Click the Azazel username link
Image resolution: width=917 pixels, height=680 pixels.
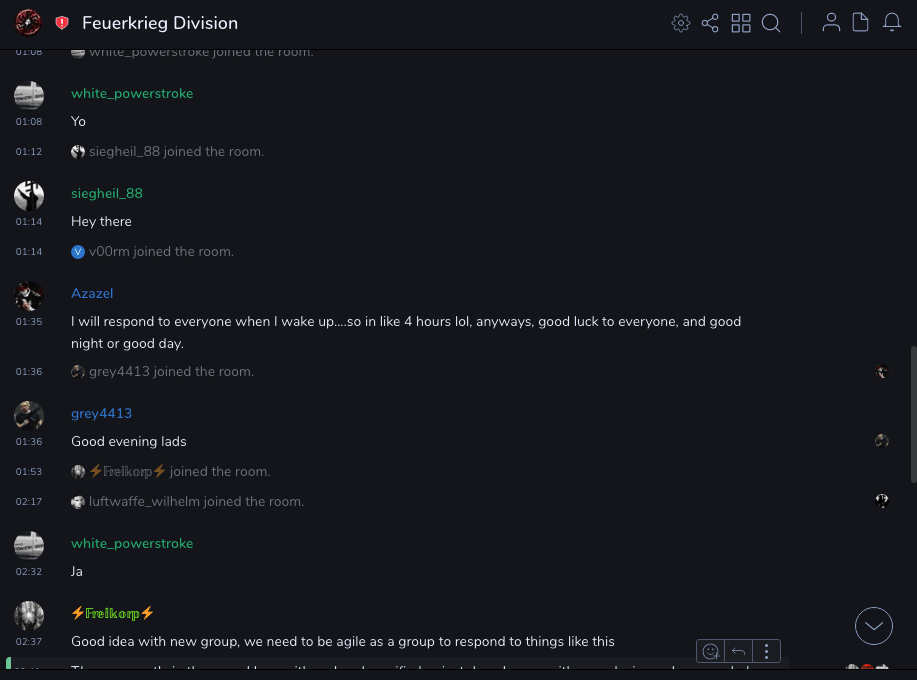pyautogui.click(x=92, y=293)
